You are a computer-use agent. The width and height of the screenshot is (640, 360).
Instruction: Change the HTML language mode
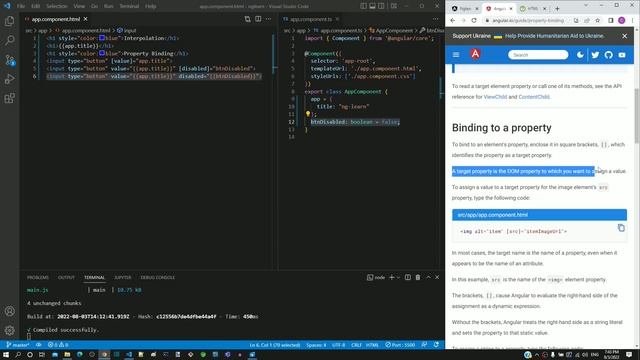[372, 345]
